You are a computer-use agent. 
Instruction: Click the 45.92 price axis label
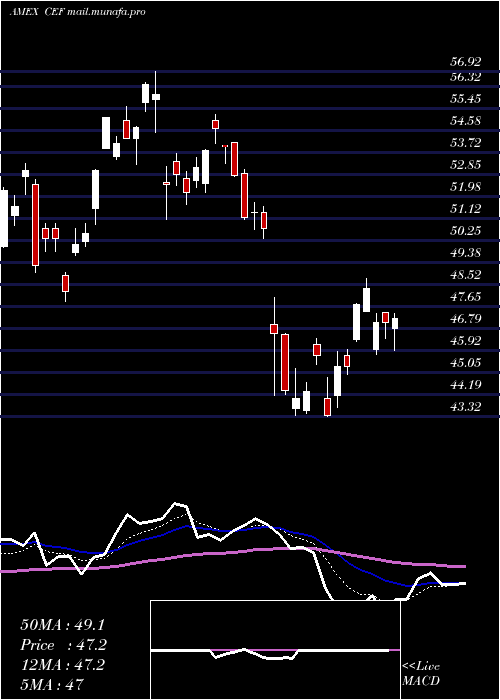coord(465,341)
